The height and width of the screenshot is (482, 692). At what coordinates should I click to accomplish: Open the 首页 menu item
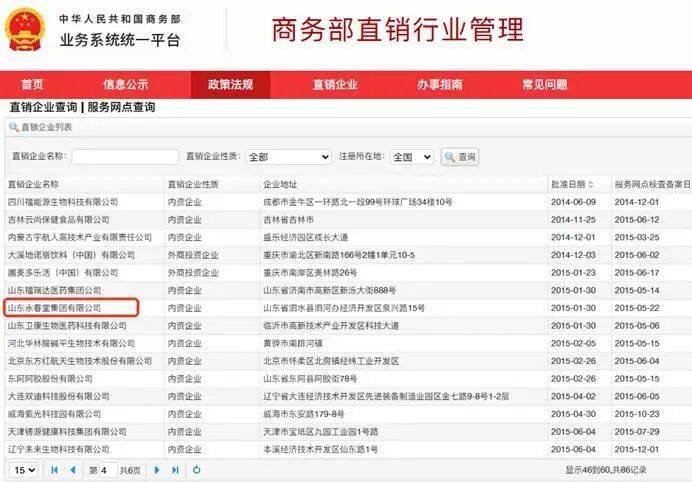[32, 84]
